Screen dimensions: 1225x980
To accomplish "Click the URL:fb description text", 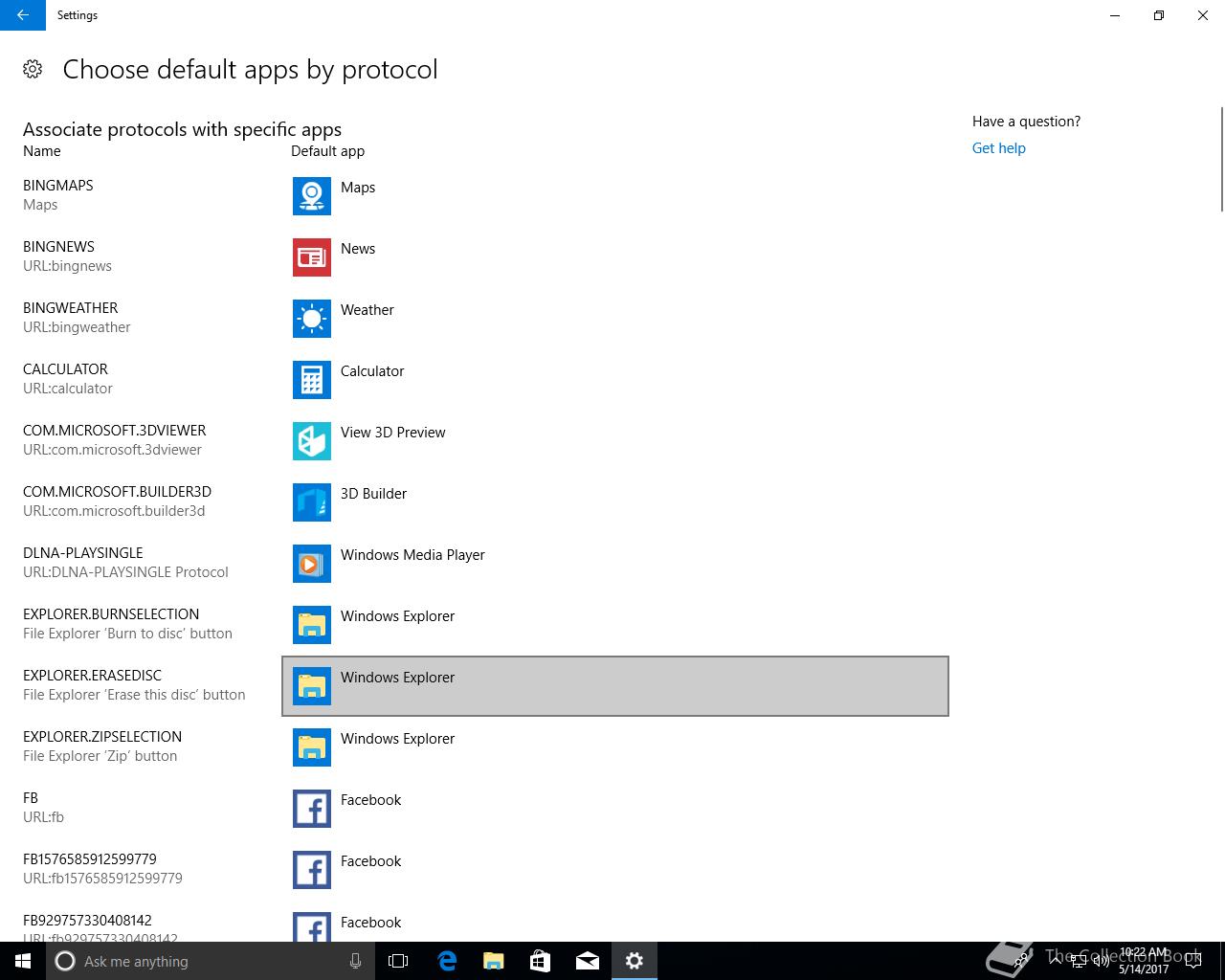I will point(43,817).
